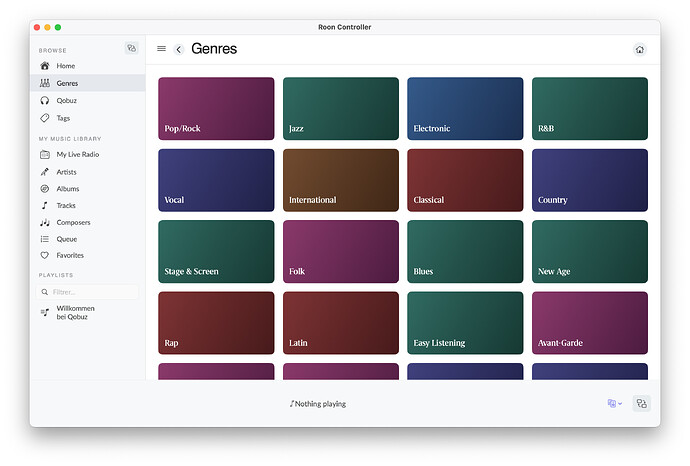Navigate to Albums in the sidebar
The height and width of the screenshot is (466, 690).
67,189
